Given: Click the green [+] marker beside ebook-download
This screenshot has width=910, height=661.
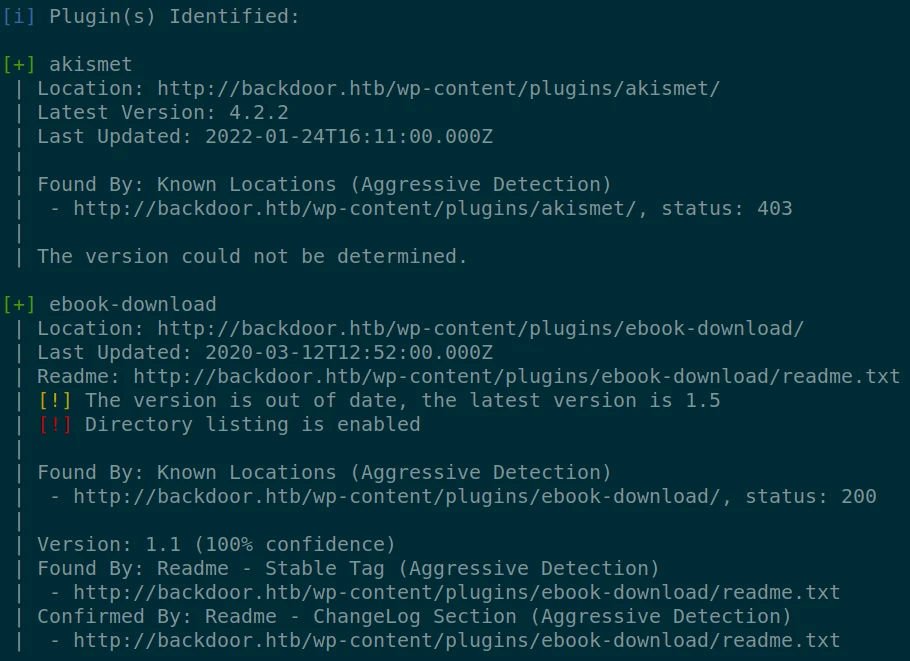Looking at the screenshot, I should pos(19,305).
